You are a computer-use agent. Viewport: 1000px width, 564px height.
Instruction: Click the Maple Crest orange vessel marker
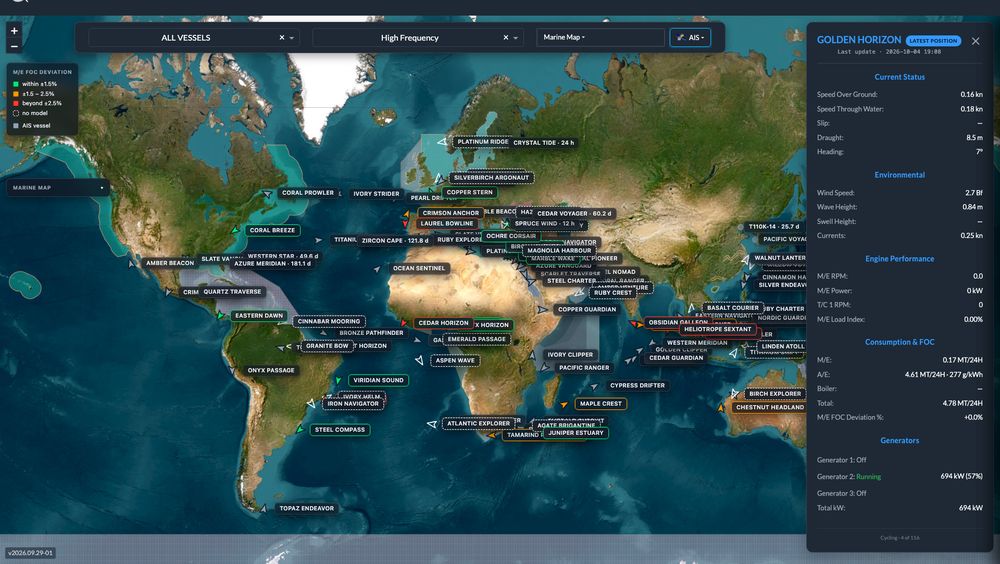(x=564, y=404)
